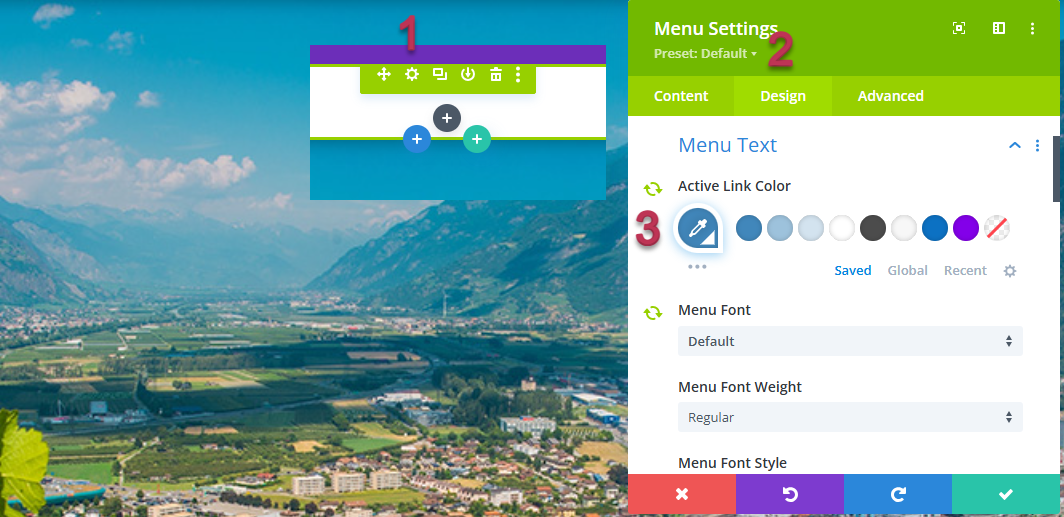Viewport: 1064px width, 517px height.
Task: Click the move icon in module toolbar
Action: 384,75
